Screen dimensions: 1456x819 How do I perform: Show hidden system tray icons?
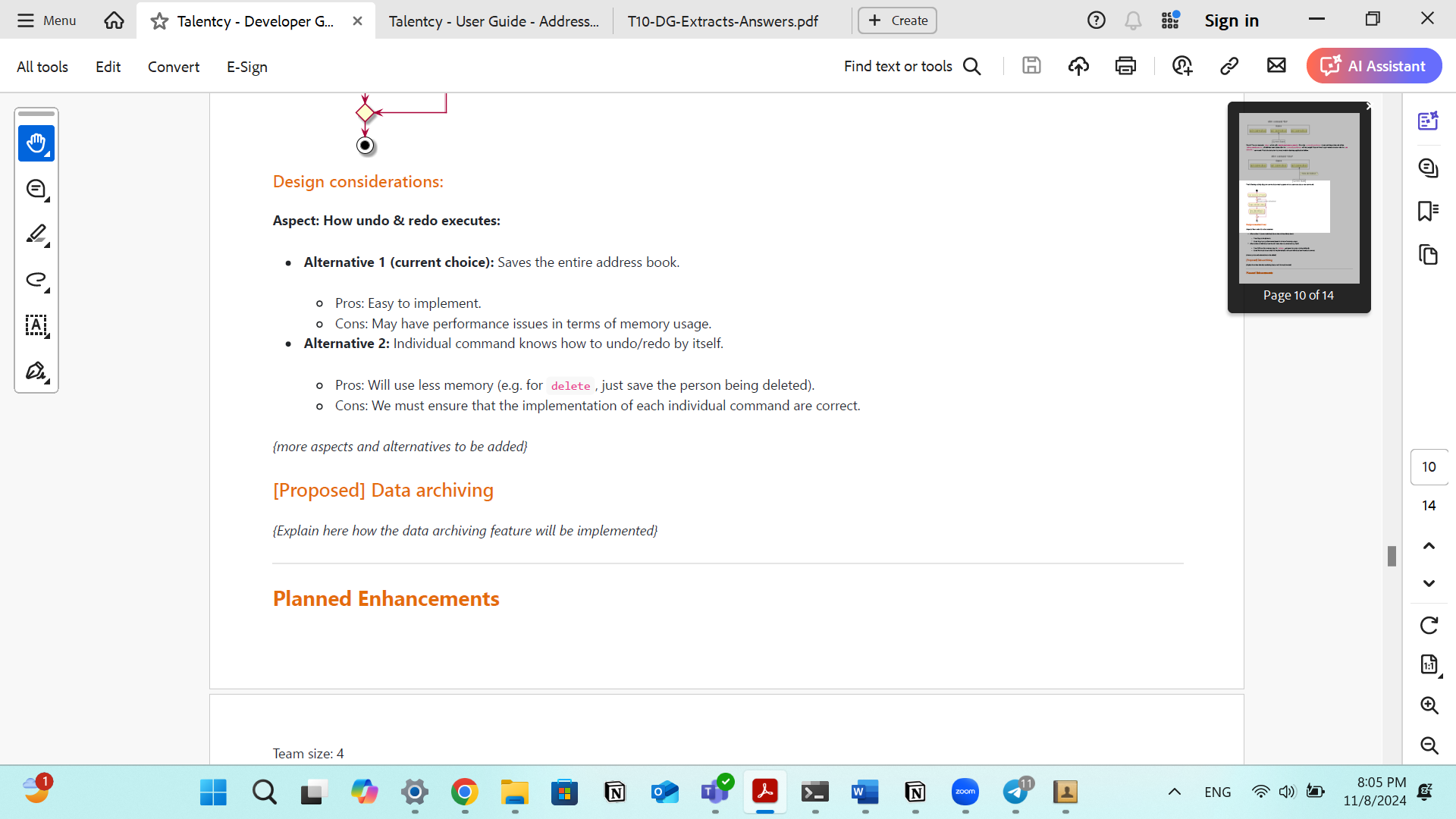tap(1174, 792)
